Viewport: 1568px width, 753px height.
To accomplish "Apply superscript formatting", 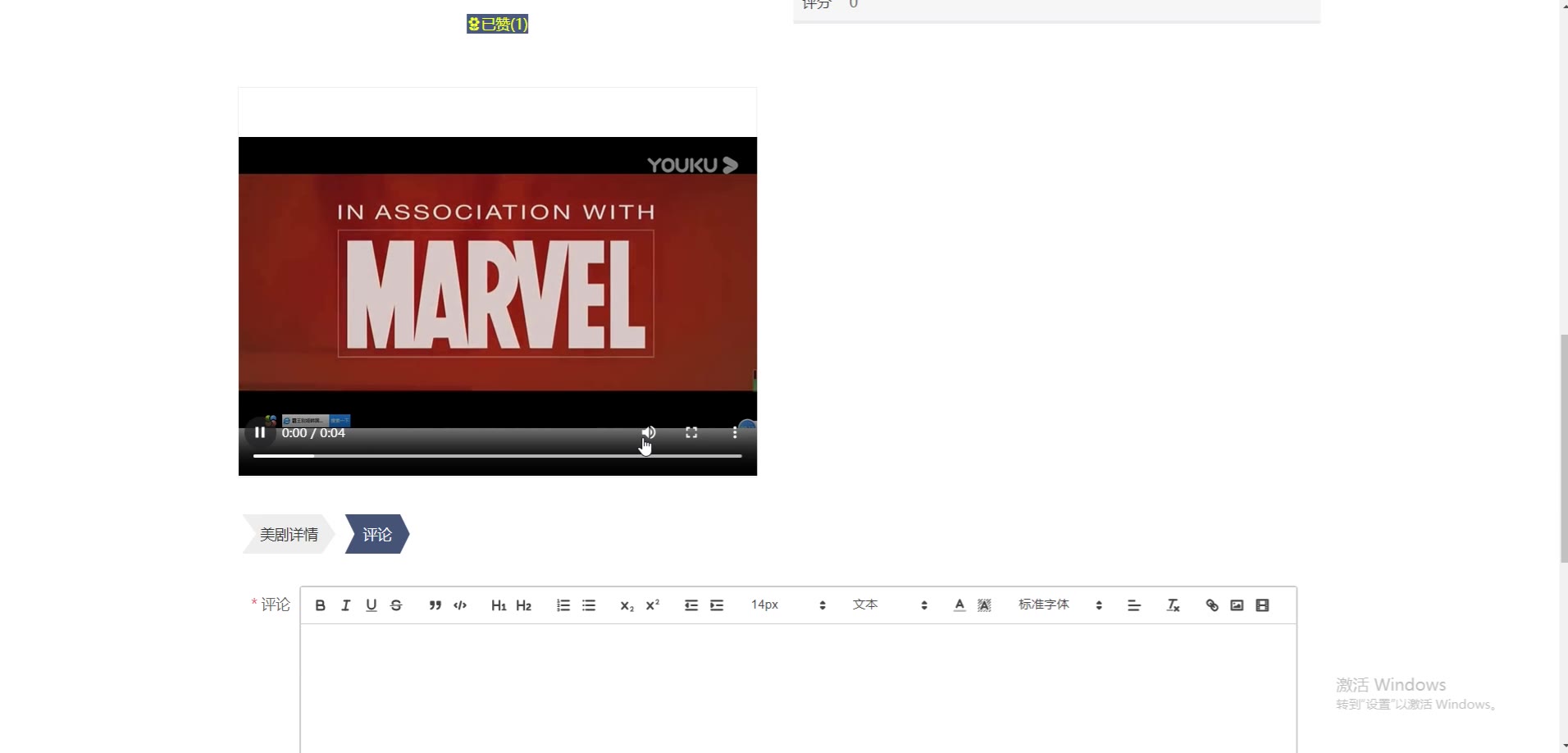I will tap(653, 605).
